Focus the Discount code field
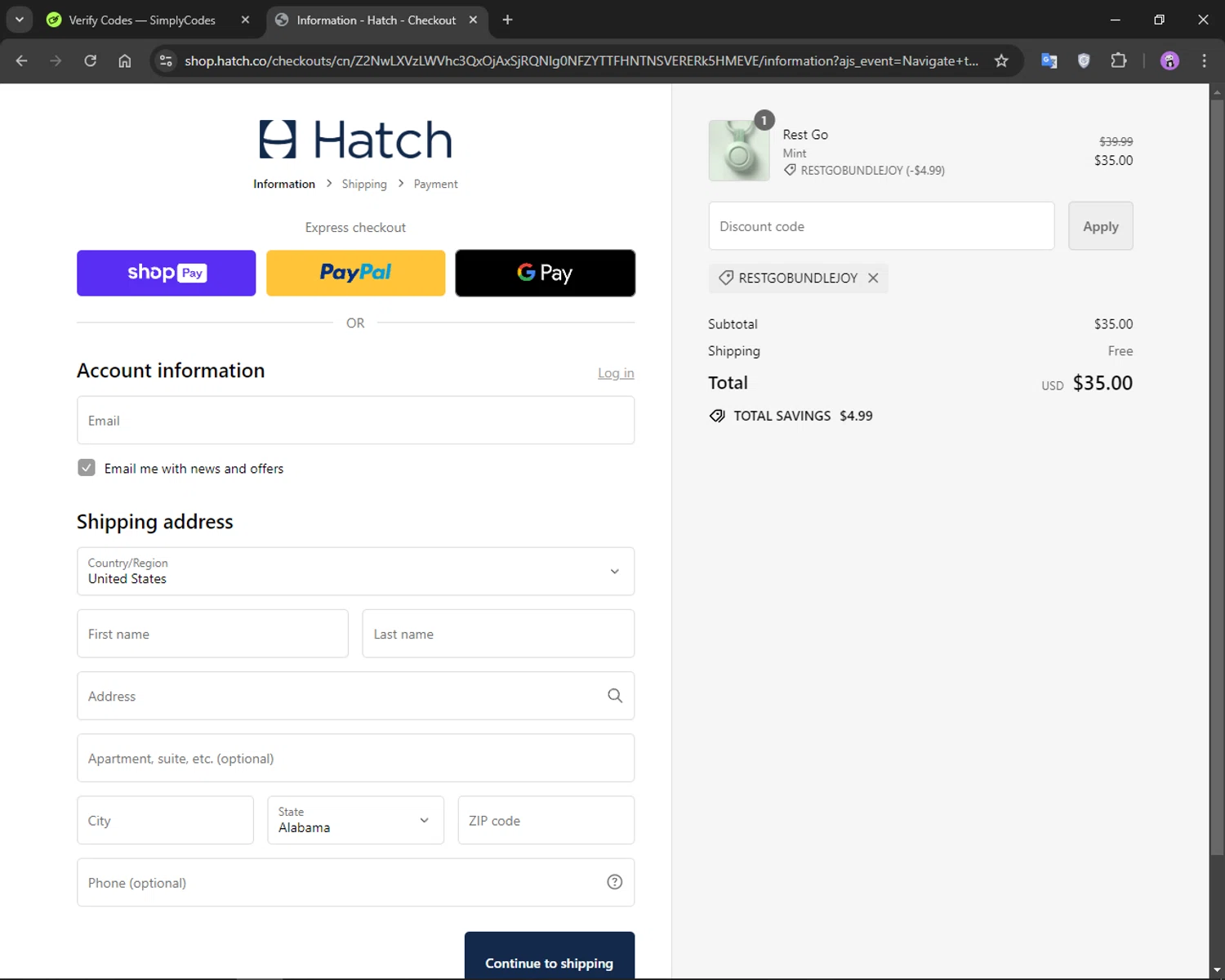Viewport: 1225px width, 980px height. click(x=881, y=225)
